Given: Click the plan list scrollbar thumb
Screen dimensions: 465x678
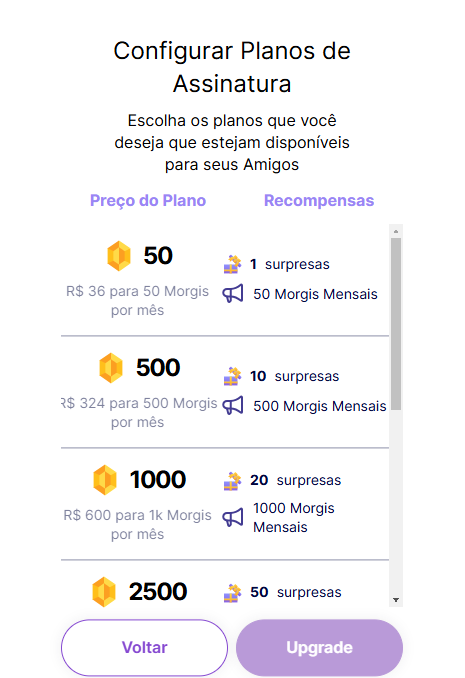Looking at the screenshot, I should (x=396, y=324).
